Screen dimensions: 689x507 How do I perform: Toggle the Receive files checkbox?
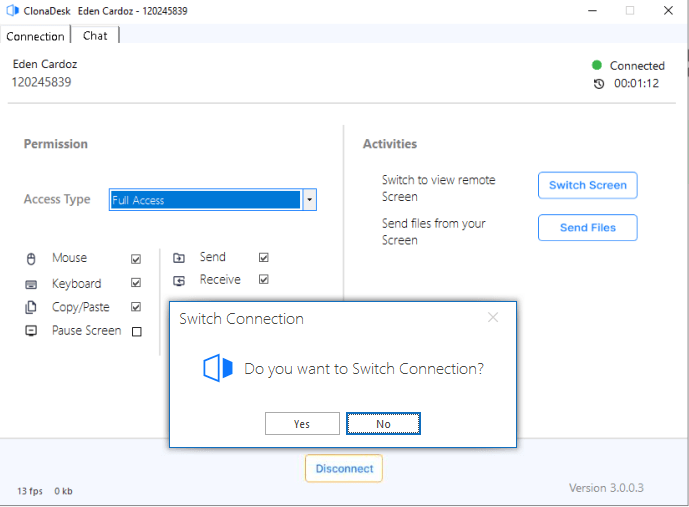pos(264,279)
